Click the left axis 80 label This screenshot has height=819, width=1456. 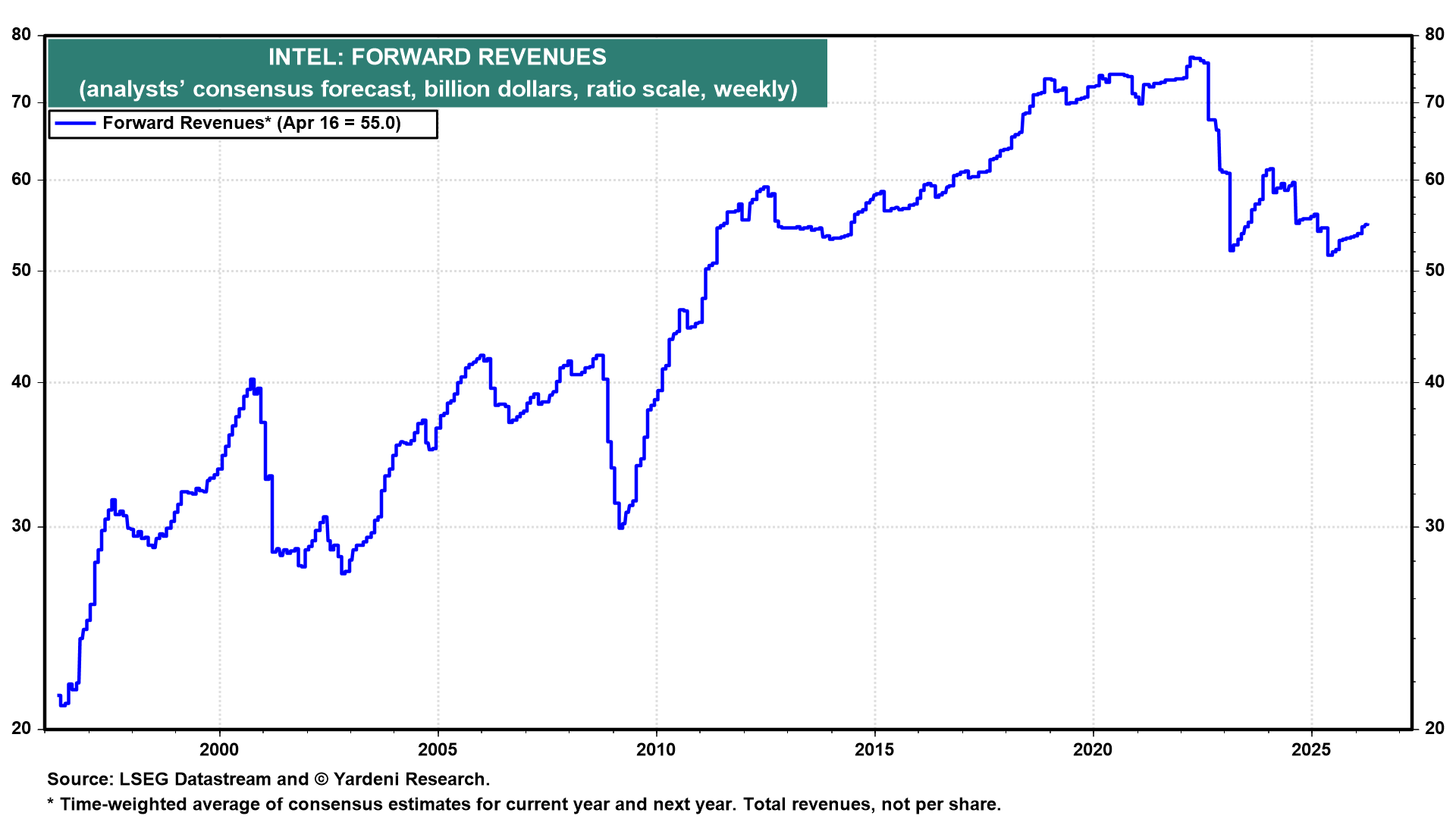(x=22, y=35)
